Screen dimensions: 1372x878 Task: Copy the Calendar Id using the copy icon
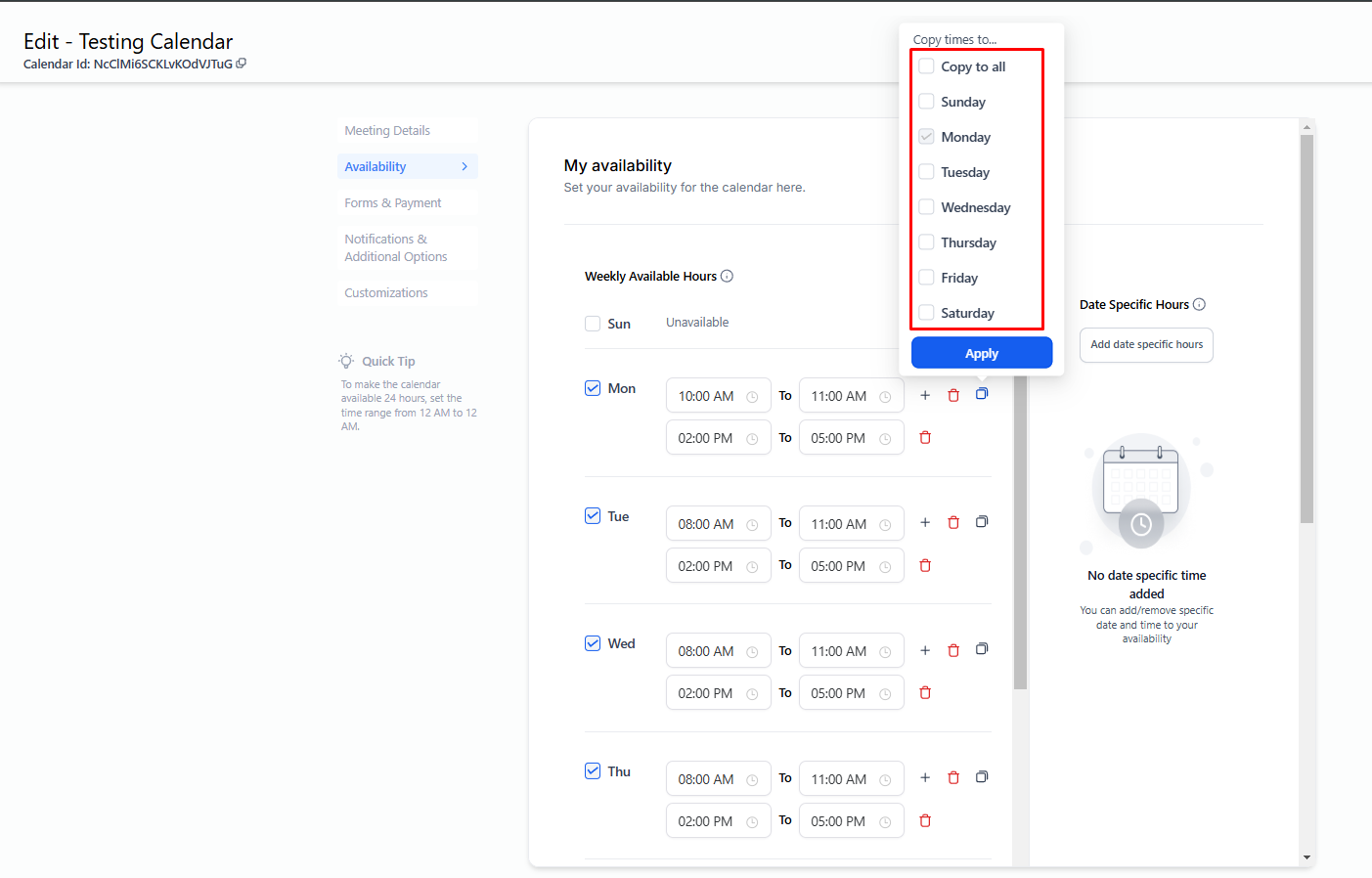tap(242, 64)
